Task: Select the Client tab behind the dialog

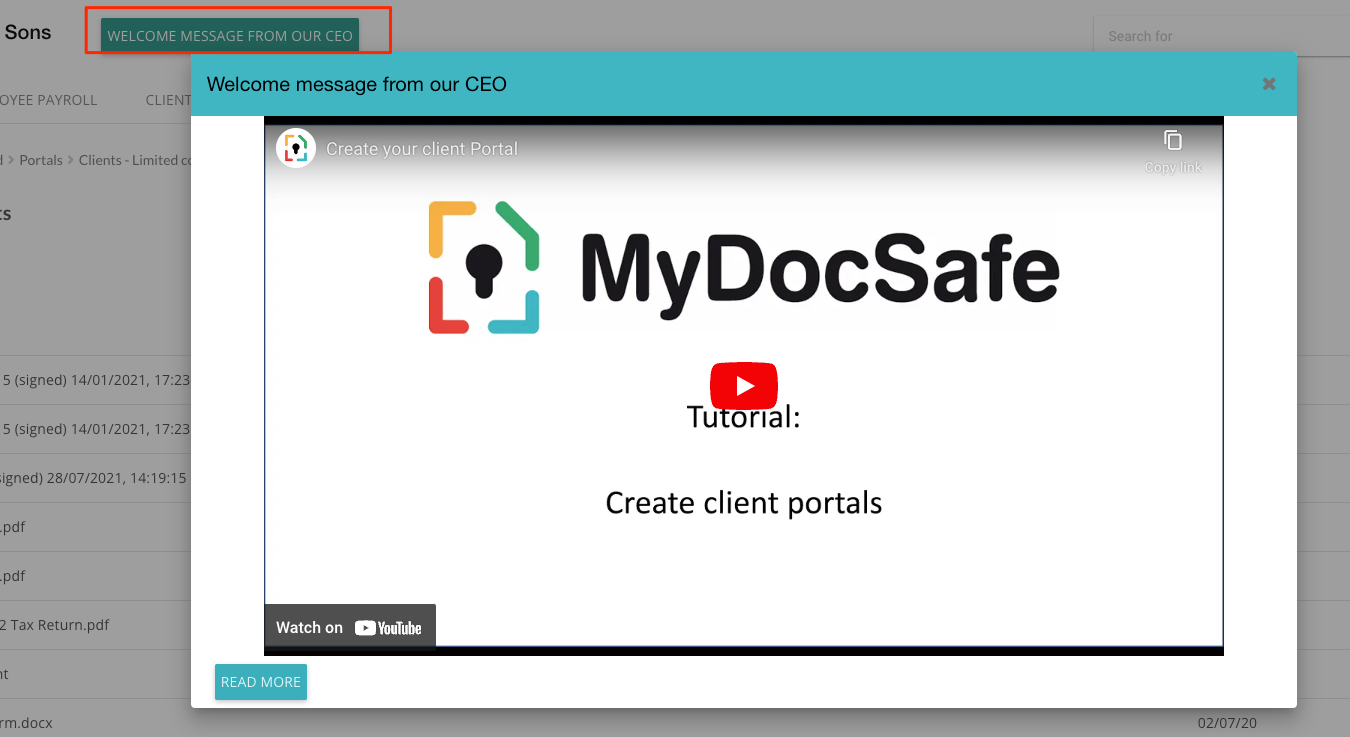Action: click(x=167, y=100)
